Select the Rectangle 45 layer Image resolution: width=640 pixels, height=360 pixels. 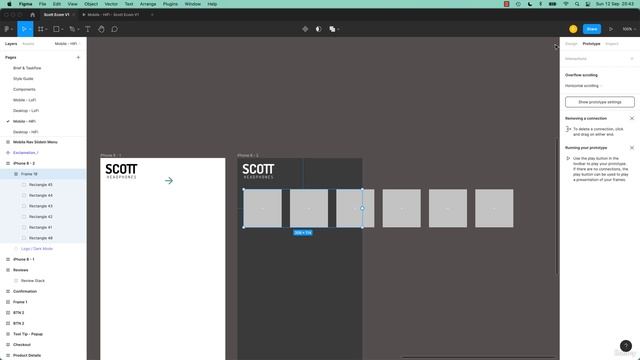tap(40, 184)
